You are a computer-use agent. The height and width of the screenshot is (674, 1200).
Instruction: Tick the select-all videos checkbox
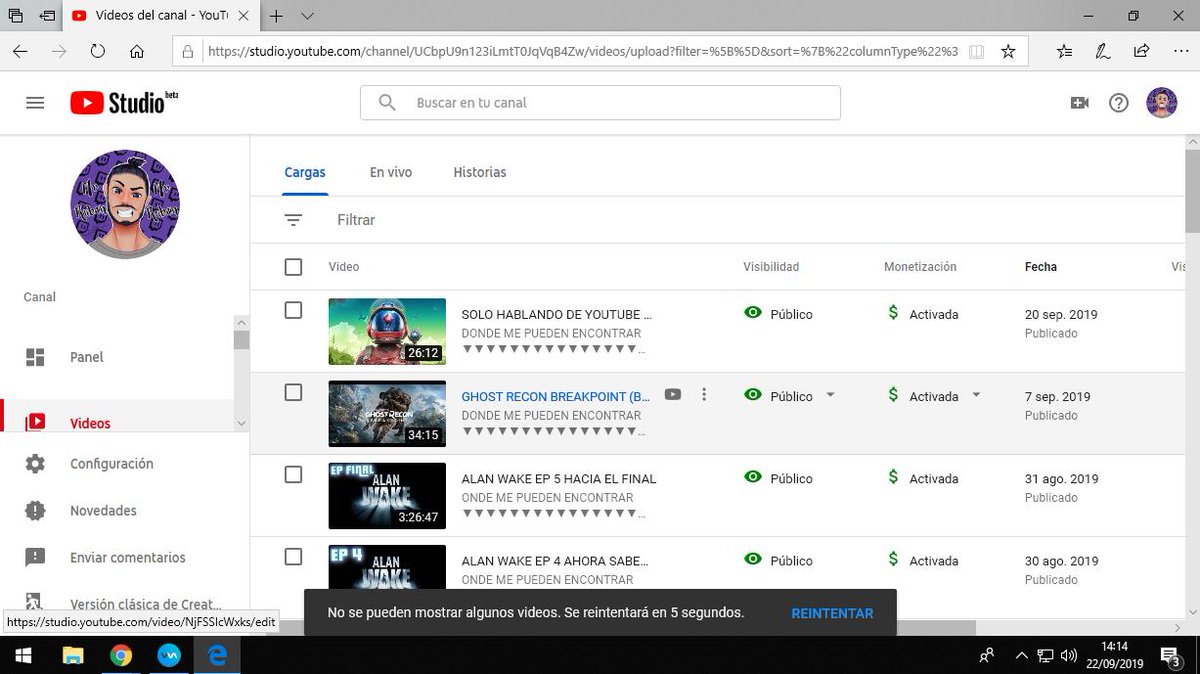coord(293,267)
